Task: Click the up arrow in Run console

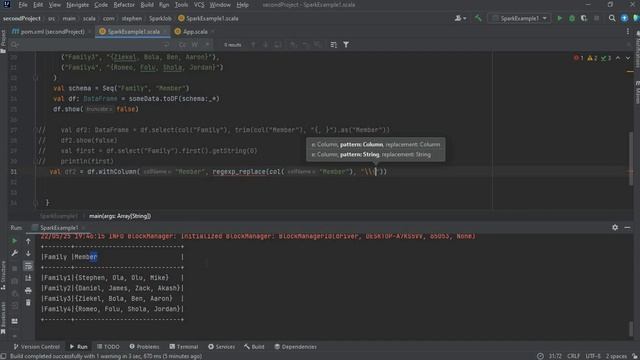Action: click(28, 241)
